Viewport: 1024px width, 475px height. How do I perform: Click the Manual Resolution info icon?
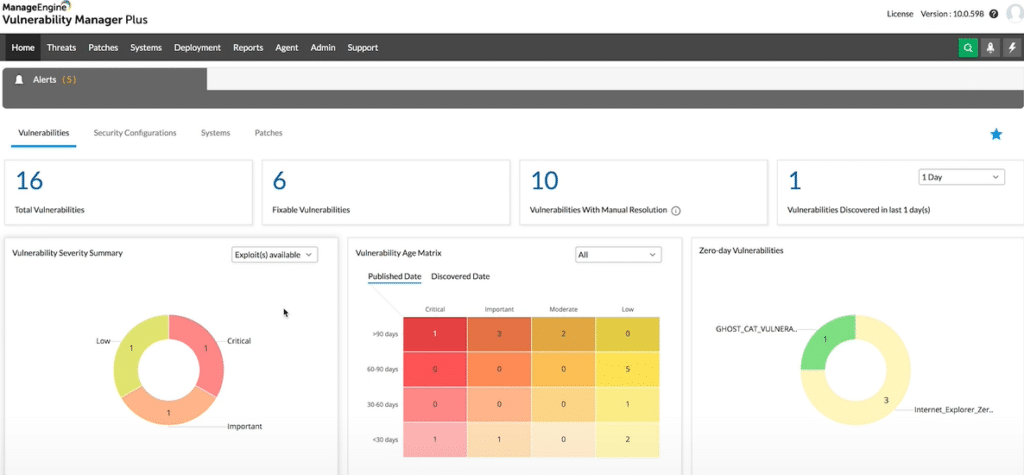676,211
